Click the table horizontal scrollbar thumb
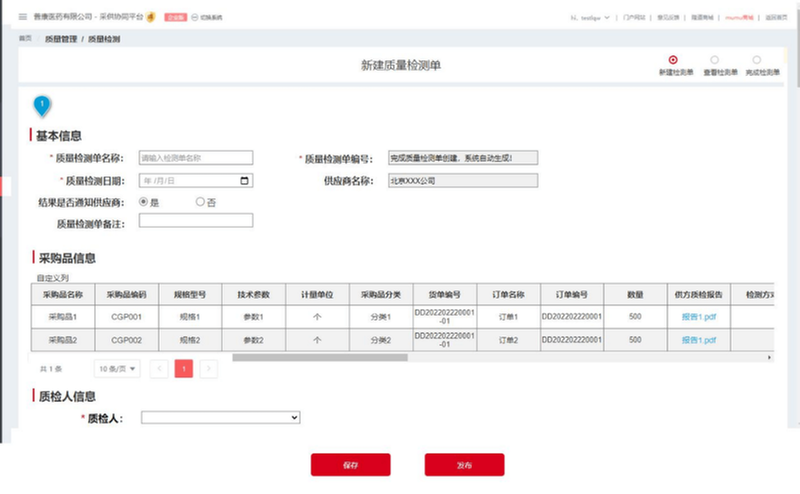Viewport: 800px width, 494px height. [320, 357]
